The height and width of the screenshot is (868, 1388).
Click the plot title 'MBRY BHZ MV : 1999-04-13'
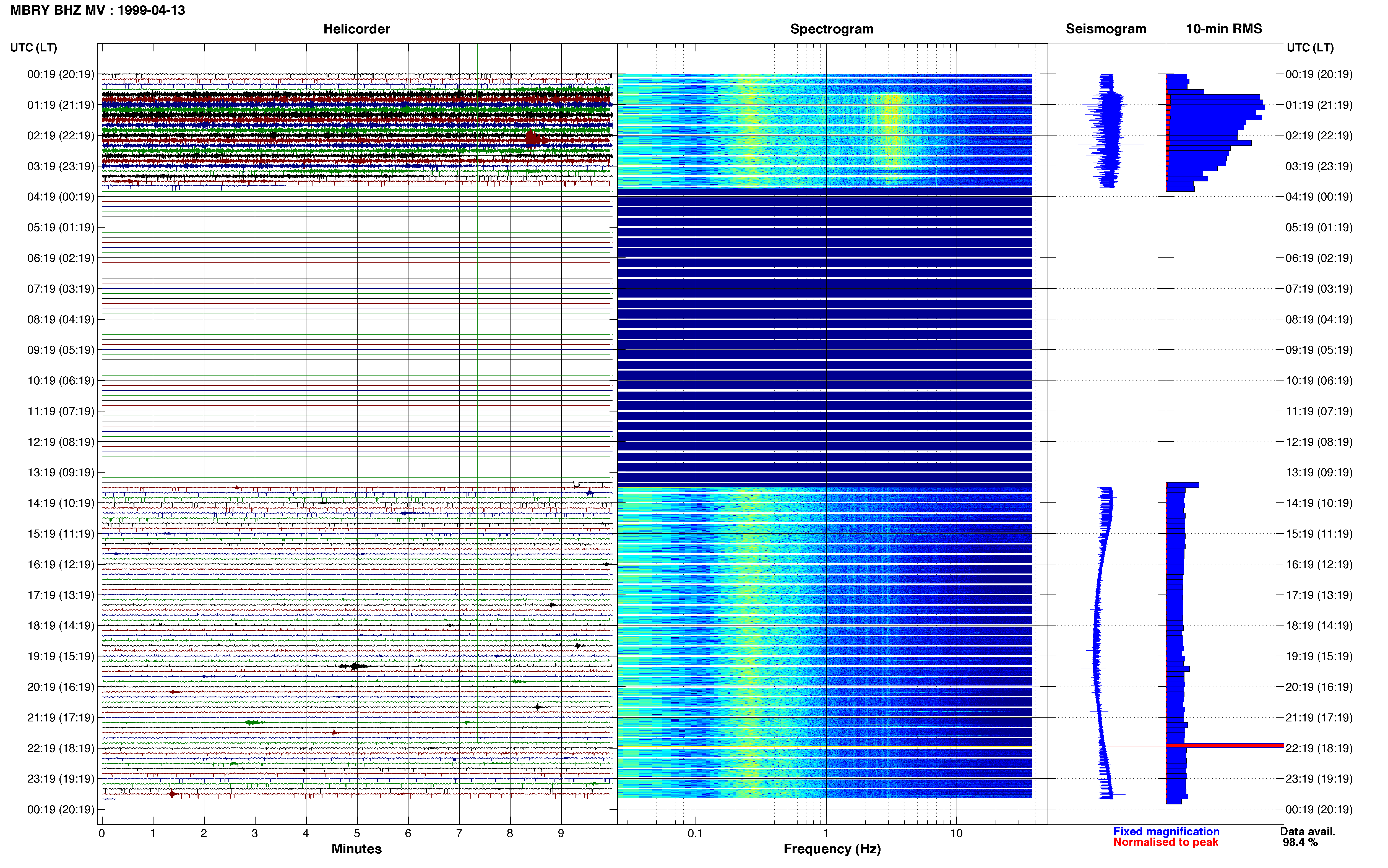(98, 10)
